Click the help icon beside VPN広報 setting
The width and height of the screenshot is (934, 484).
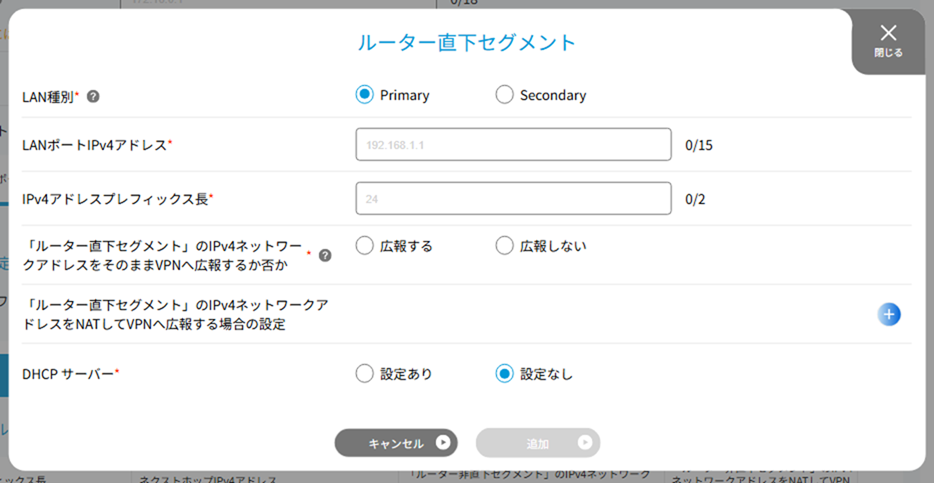click(x=325, y=255)
